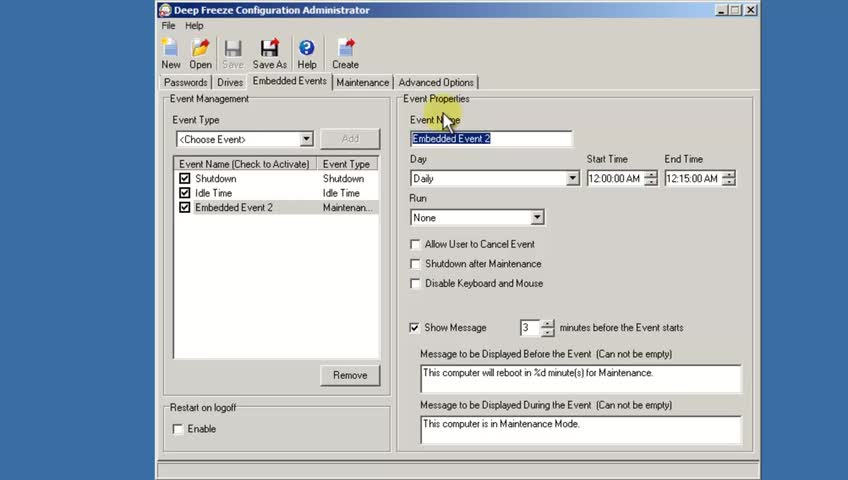Viewport: 848px width, 480px height.
Task: Switch to the Maintenance tab
Action: click(362, 82)
